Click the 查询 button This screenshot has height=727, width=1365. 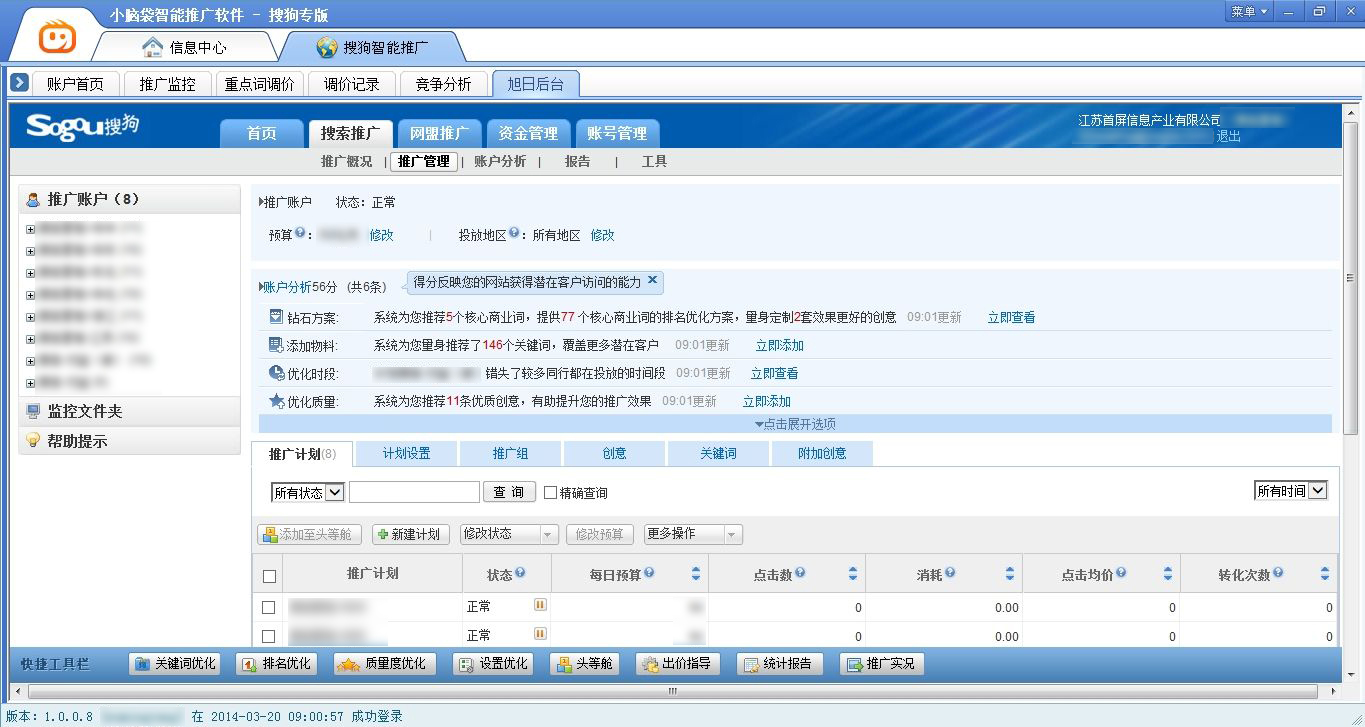[509, 491]
